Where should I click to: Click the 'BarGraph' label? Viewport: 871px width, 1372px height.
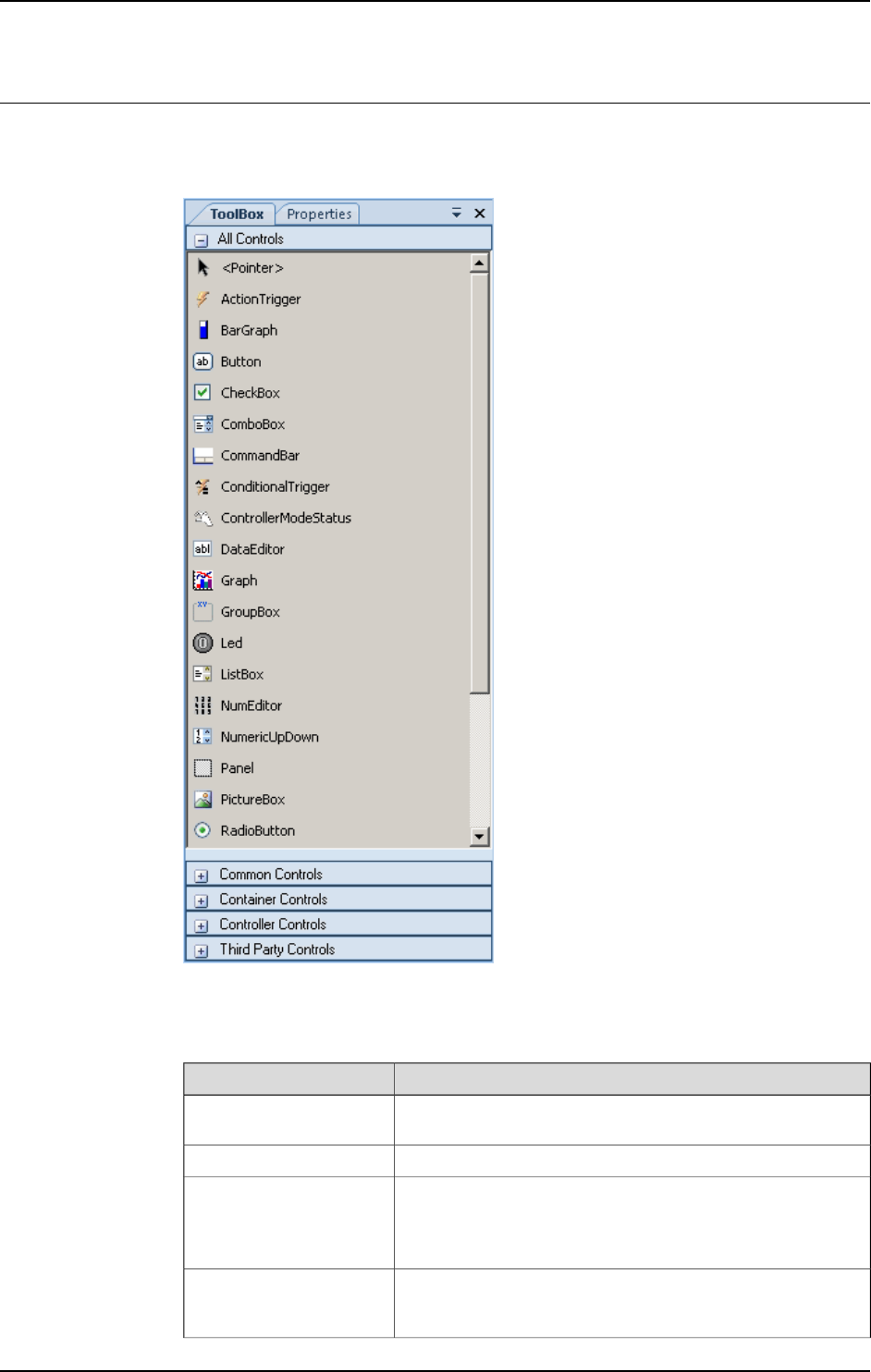(249, 330)
